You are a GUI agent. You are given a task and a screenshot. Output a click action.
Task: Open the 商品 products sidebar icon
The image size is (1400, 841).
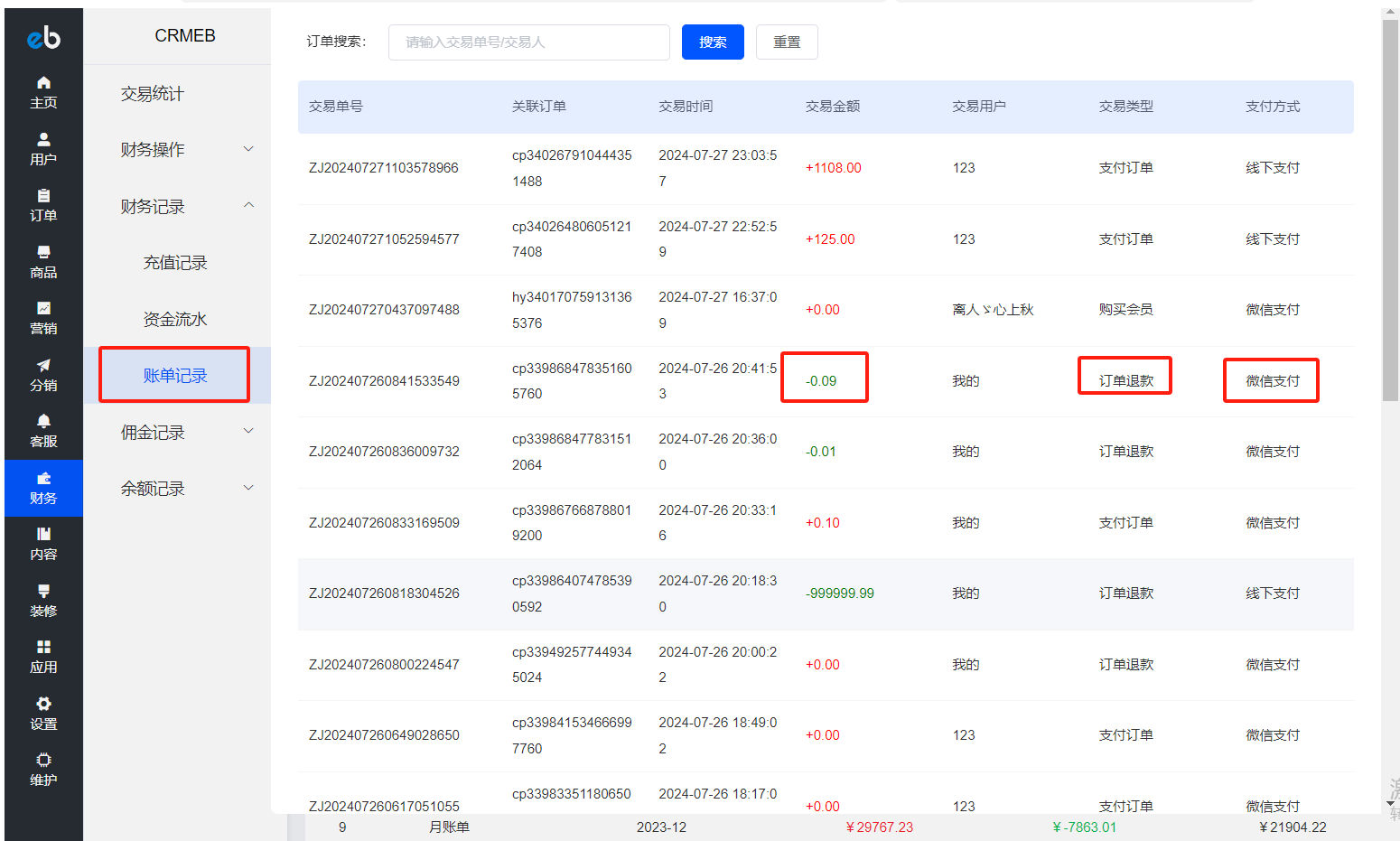43,262
